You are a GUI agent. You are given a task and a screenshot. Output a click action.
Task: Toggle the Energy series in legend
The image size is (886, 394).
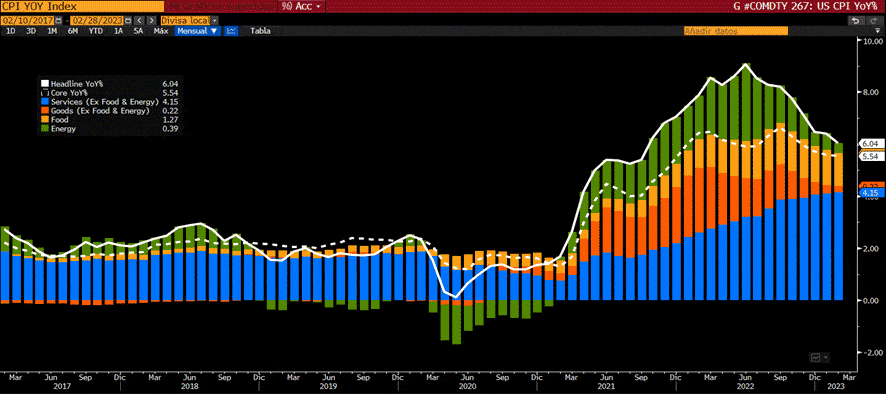(63, 129)
